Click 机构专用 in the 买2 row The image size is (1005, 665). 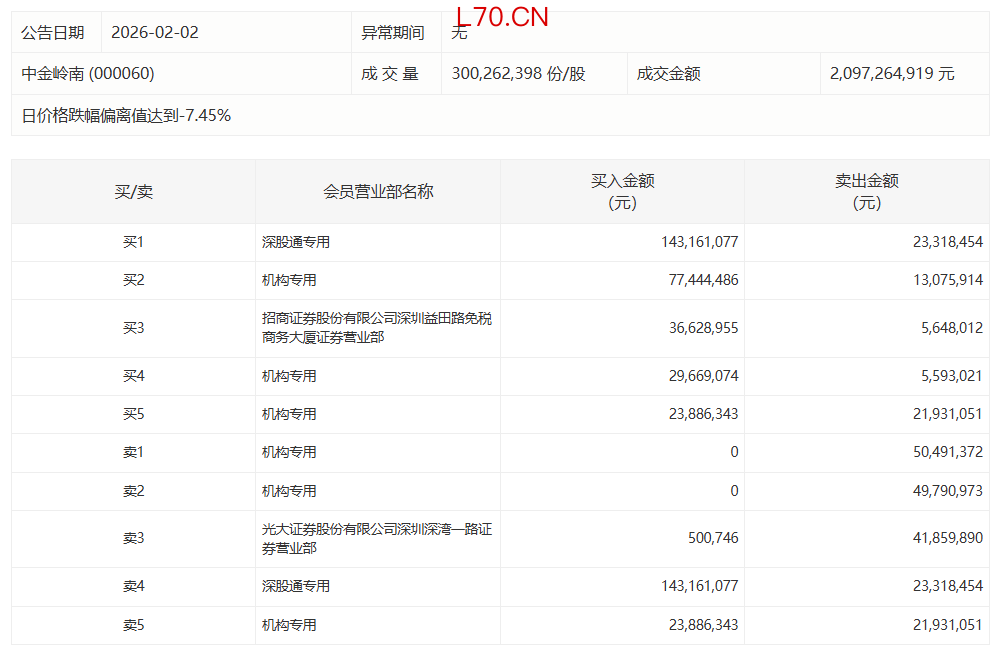pos(289,281)
